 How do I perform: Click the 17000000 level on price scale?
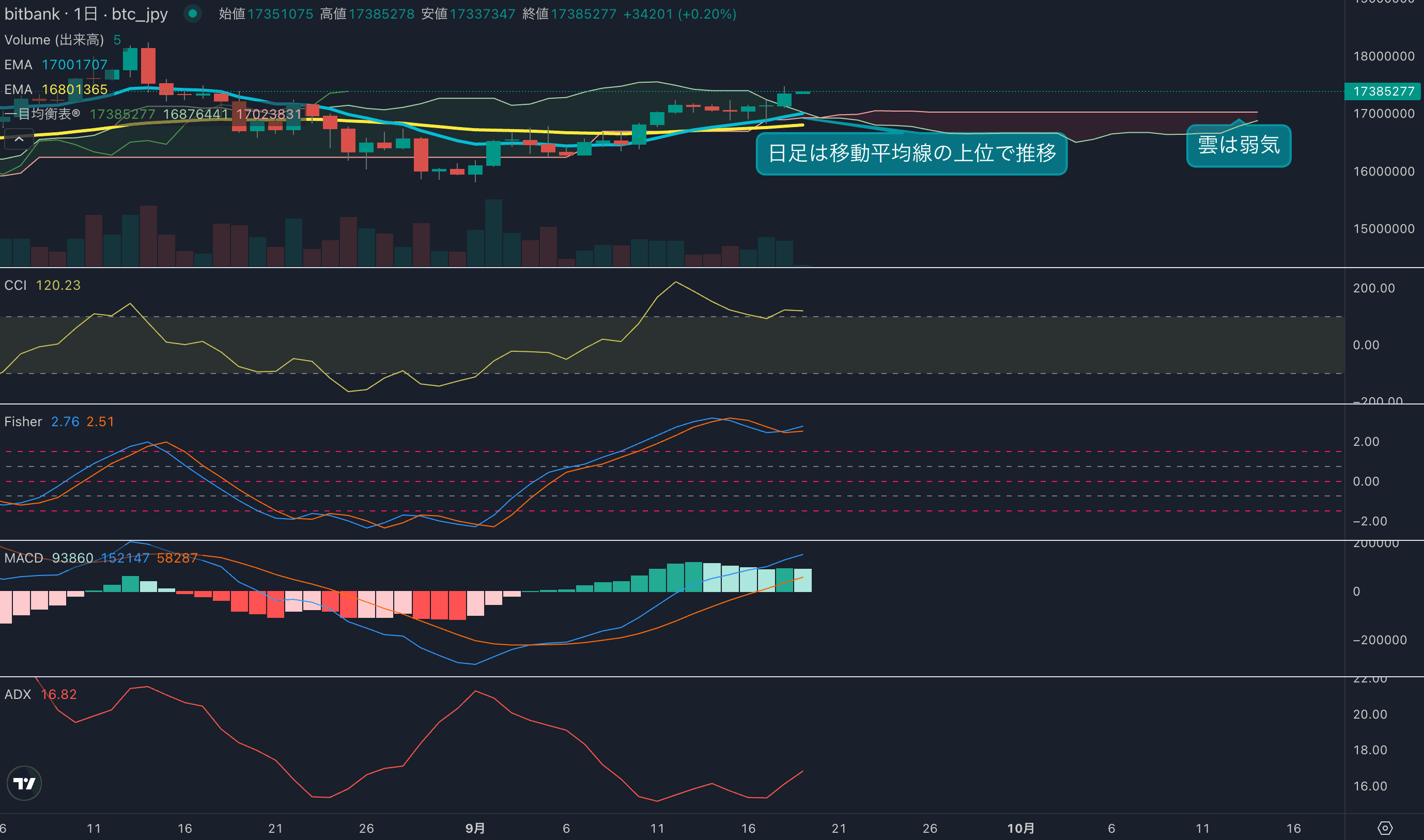pos(1383,114)
